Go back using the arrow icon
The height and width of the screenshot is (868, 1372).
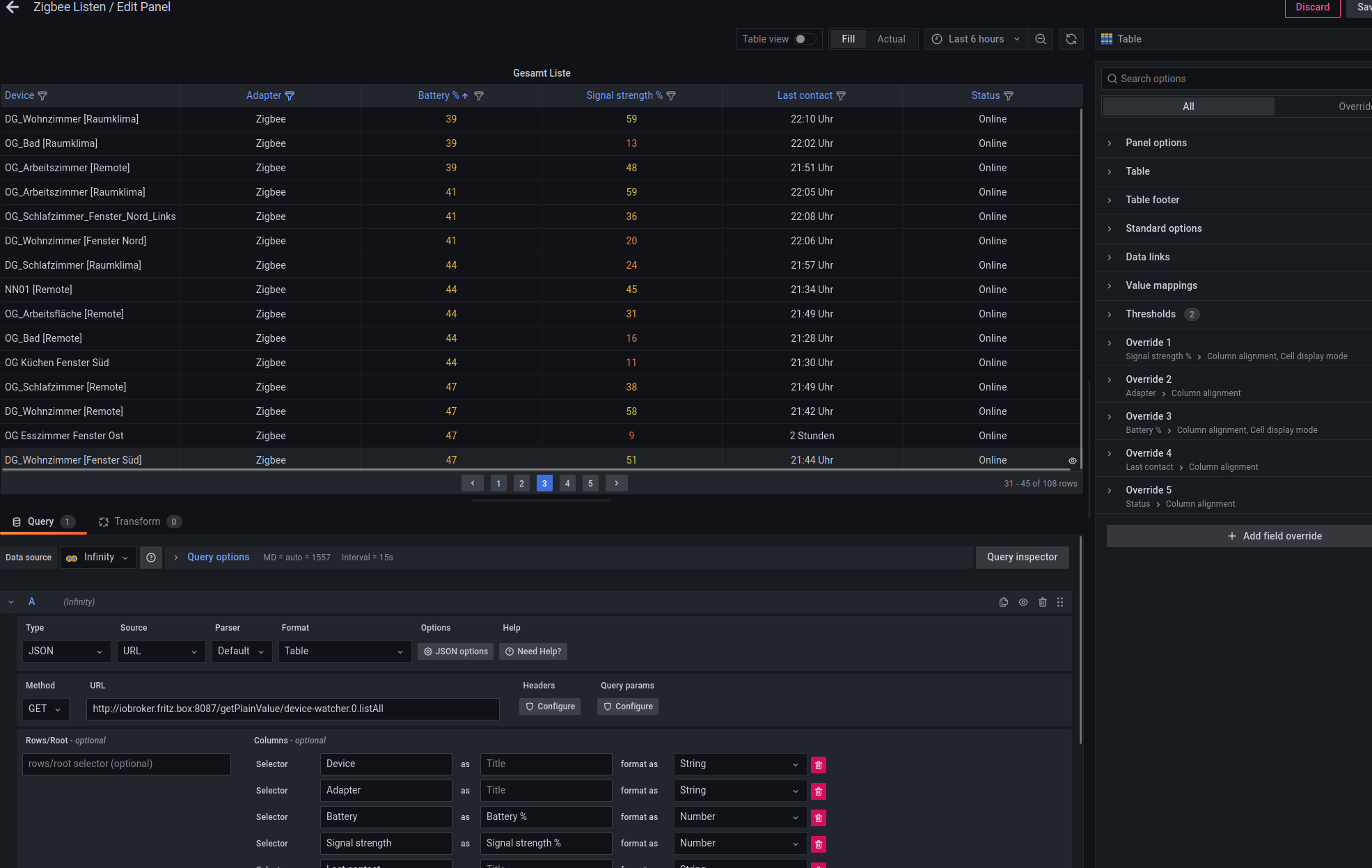click(13, 7)
